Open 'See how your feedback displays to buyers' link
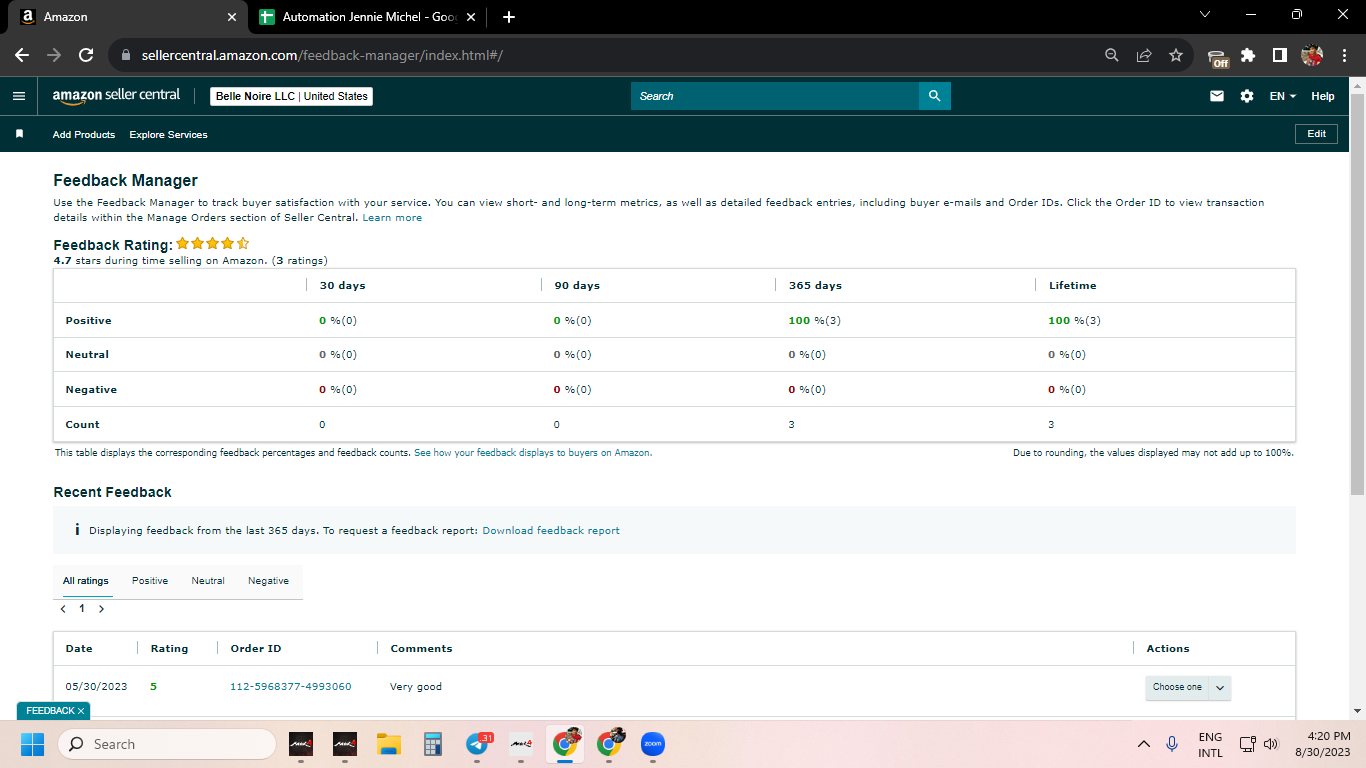 point(533,453)
